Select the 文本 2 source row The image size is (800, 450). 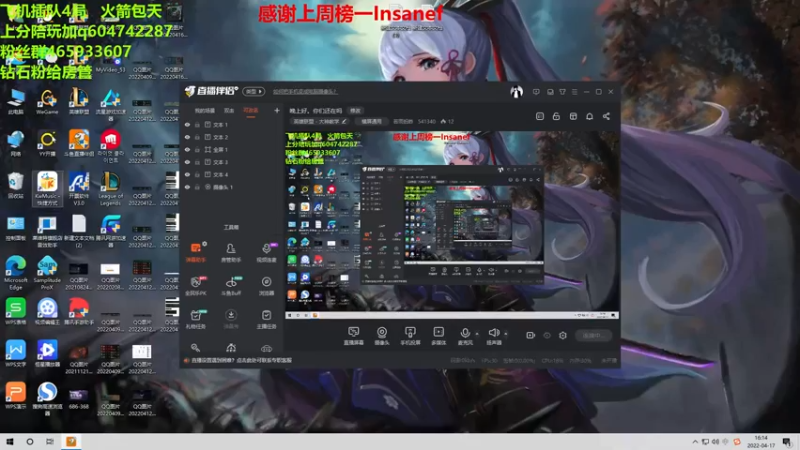pyautogui.click(x=232, y=137)
